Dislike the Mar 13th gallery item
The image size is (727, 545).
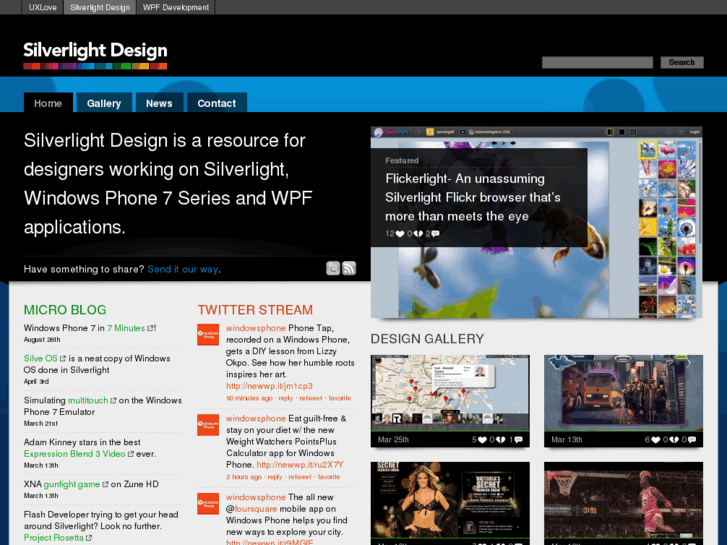(x=674, y=440)
